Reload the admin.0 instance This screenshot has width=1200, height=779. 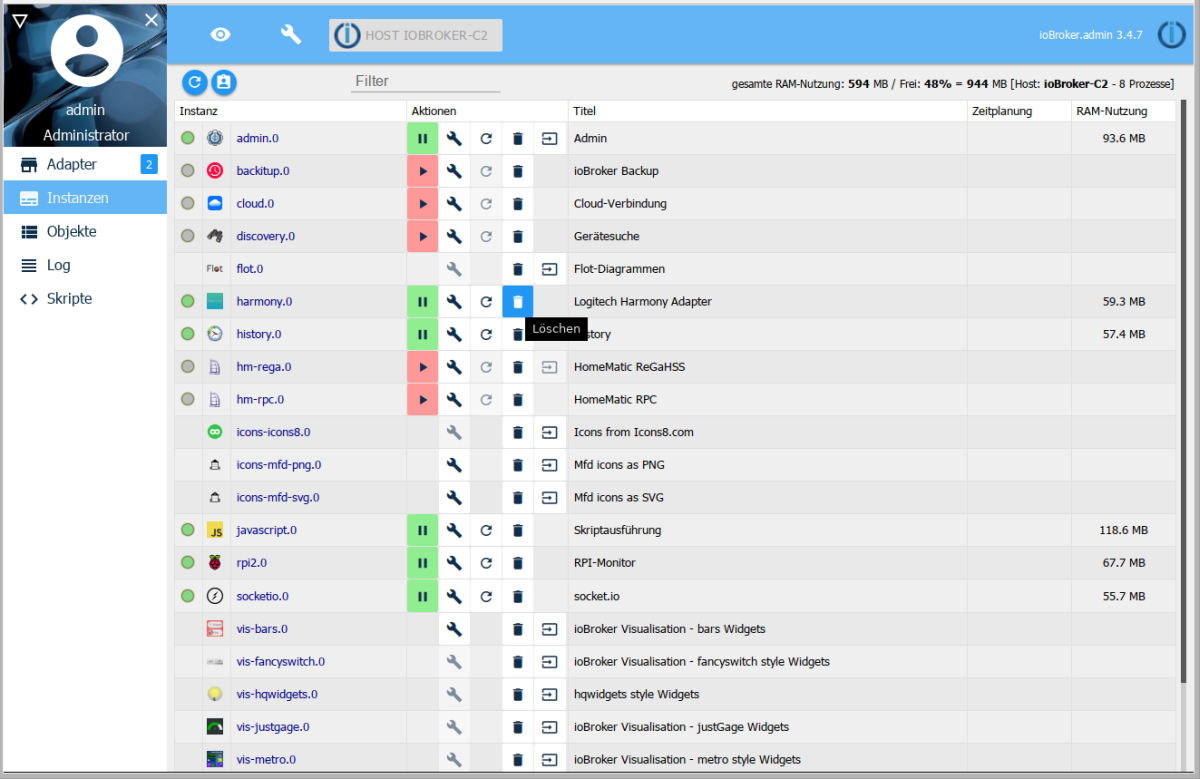486,138
